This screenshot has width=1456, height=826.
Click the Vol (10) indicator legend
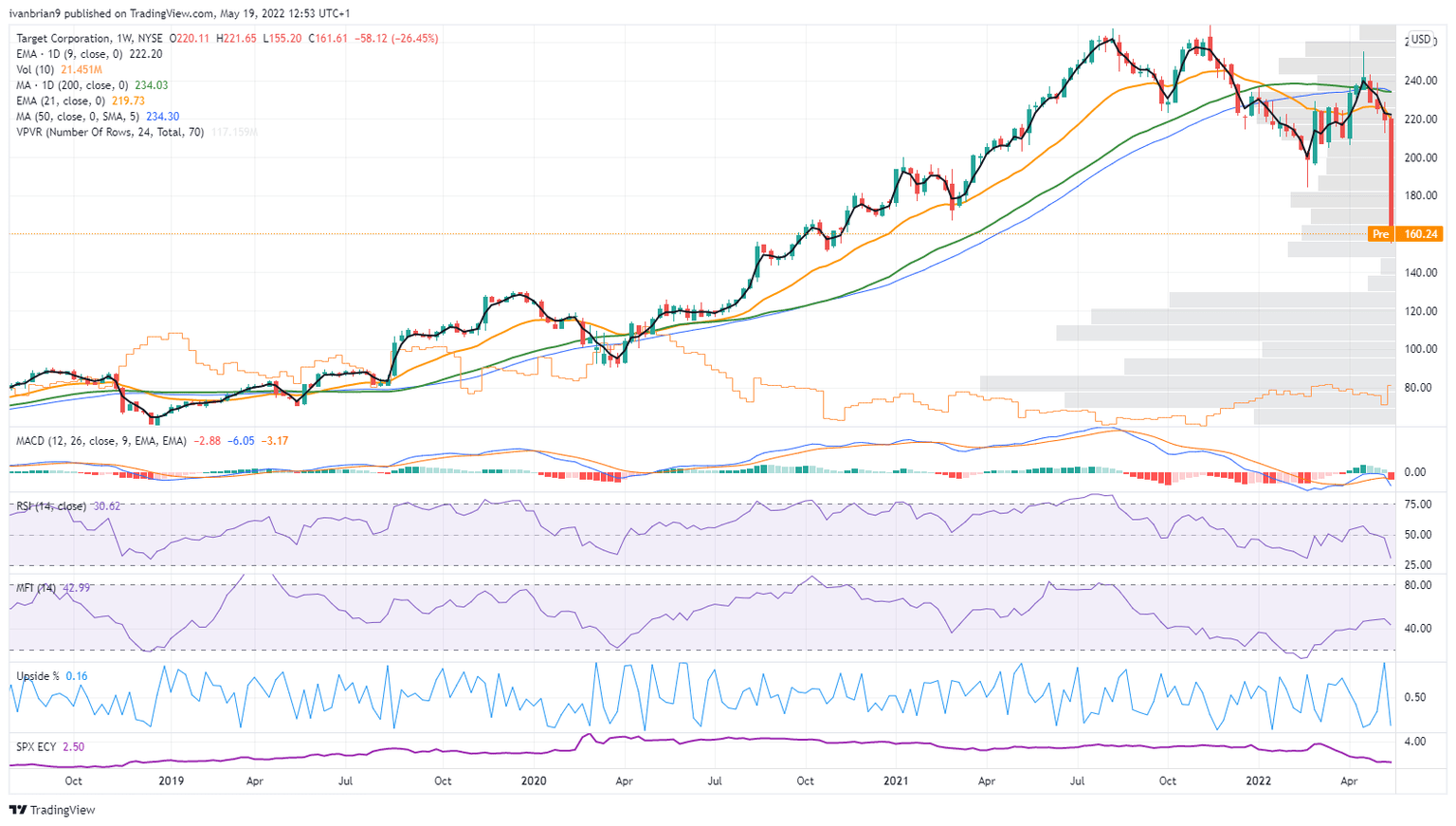pos(35,70)
